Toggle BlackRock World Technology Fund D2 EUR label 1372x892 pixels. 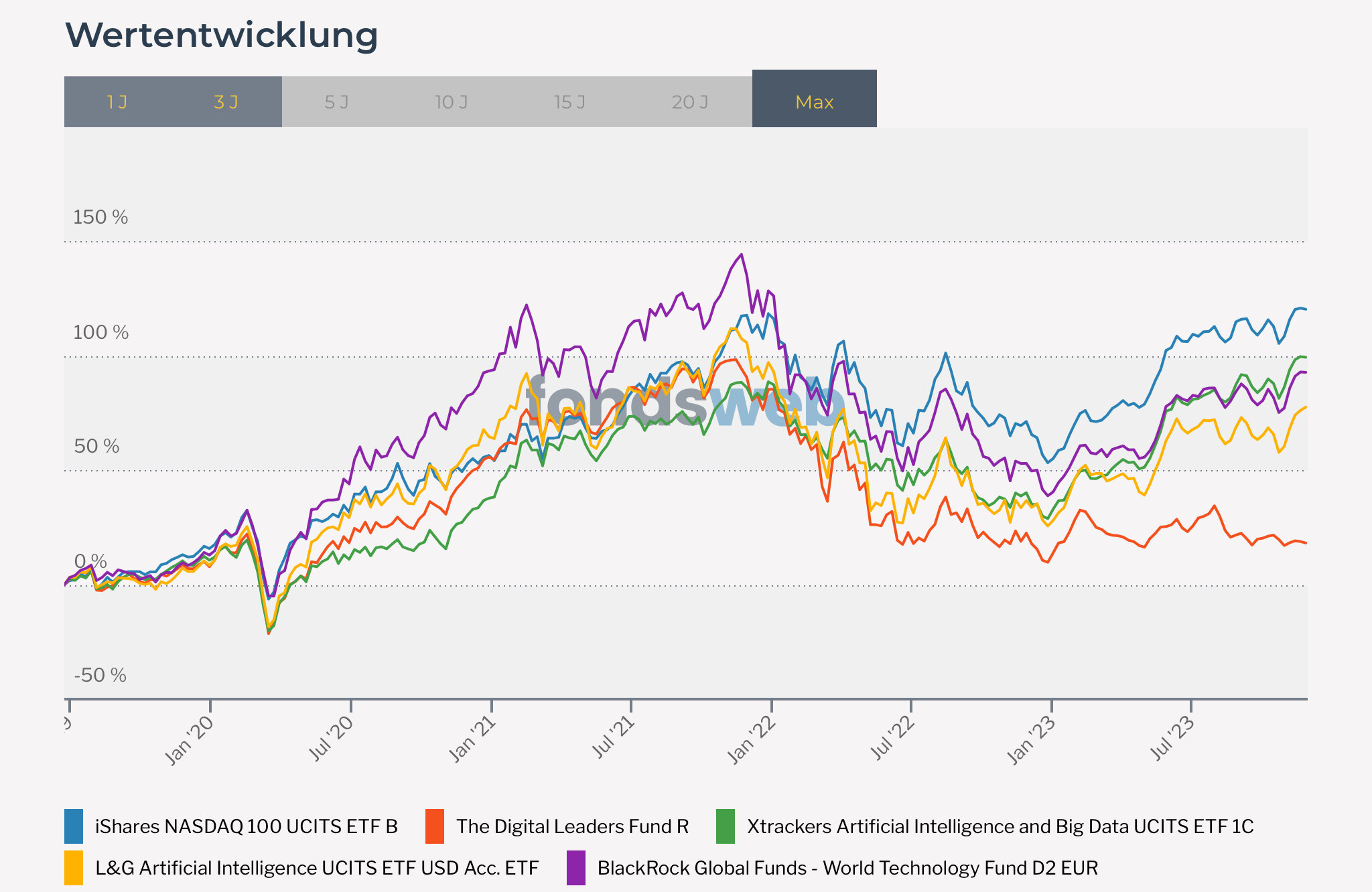point(847,868)
